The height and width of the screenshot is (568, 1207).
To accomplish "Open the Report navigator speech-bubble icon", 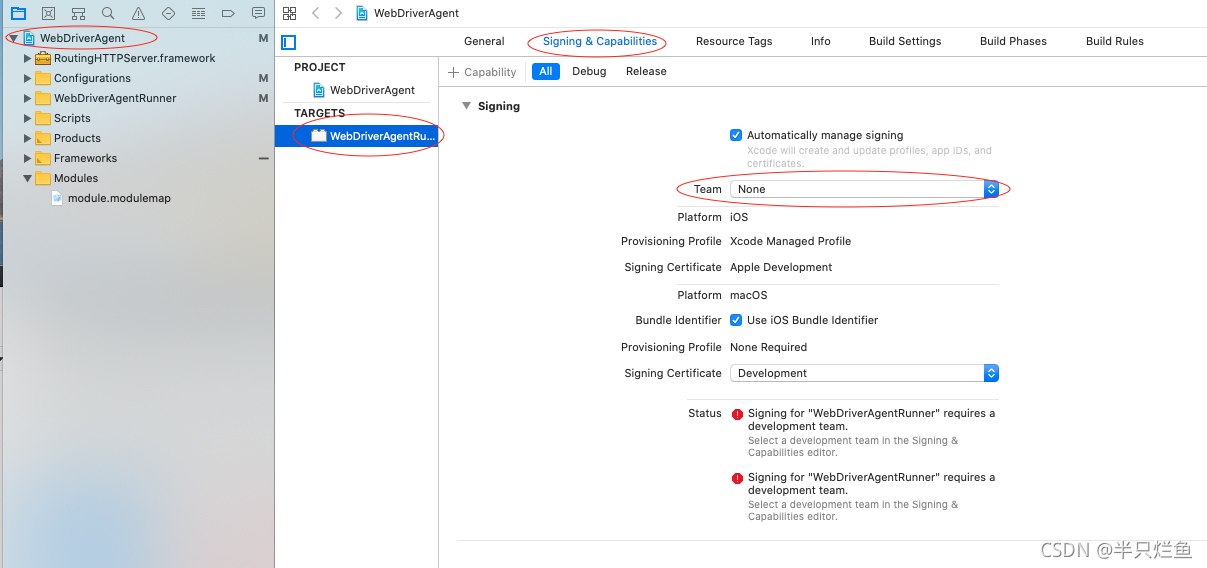I will [x=258, y=13].
